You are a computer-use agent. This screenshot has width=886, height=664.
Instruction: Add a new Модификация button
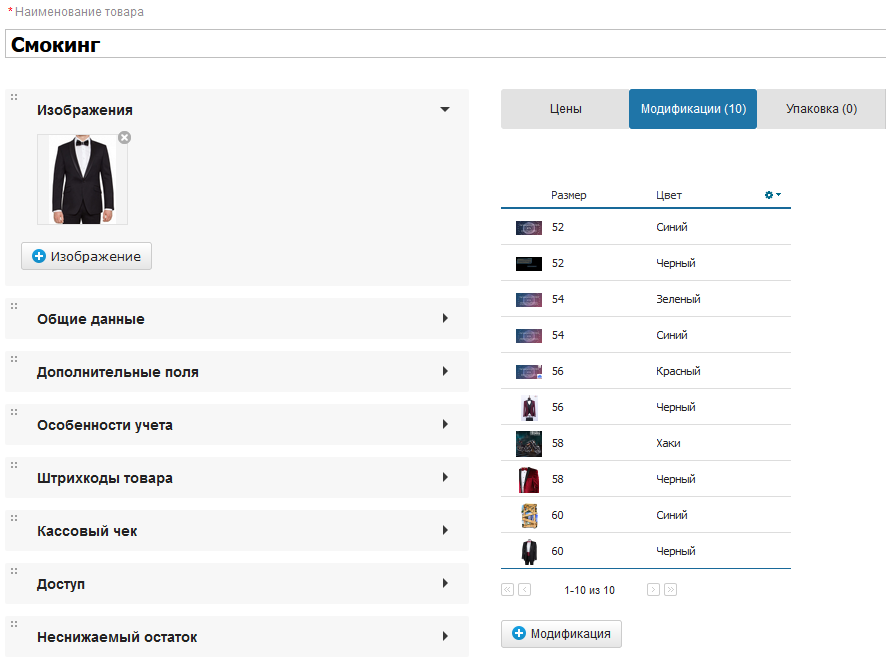click(x=562, y=633)
